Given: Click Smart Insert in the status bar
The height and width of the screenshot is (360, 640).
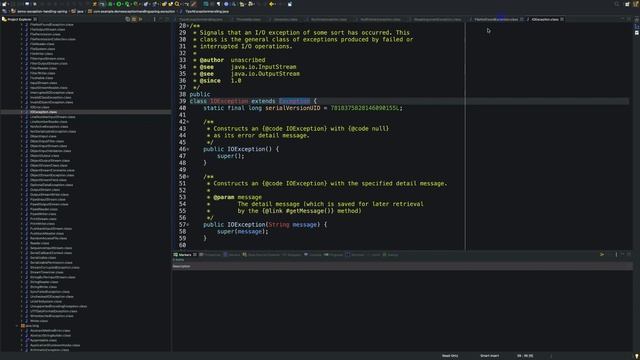Looking at the screenshot, I should 490,356.
